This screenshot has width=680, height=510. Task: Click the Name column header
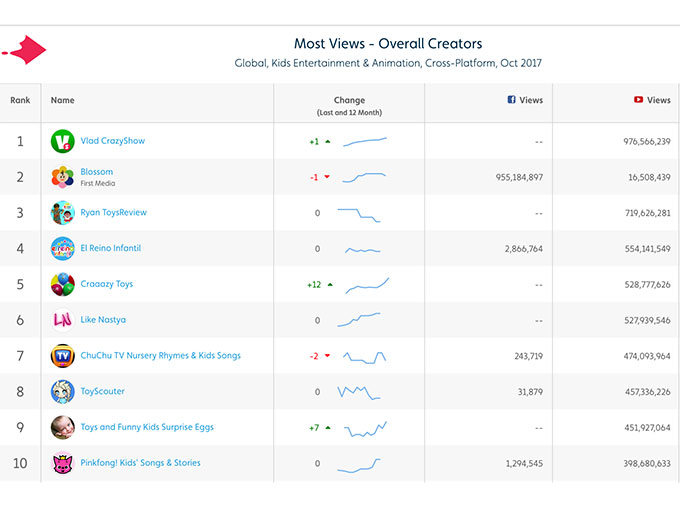pos(62,100)
